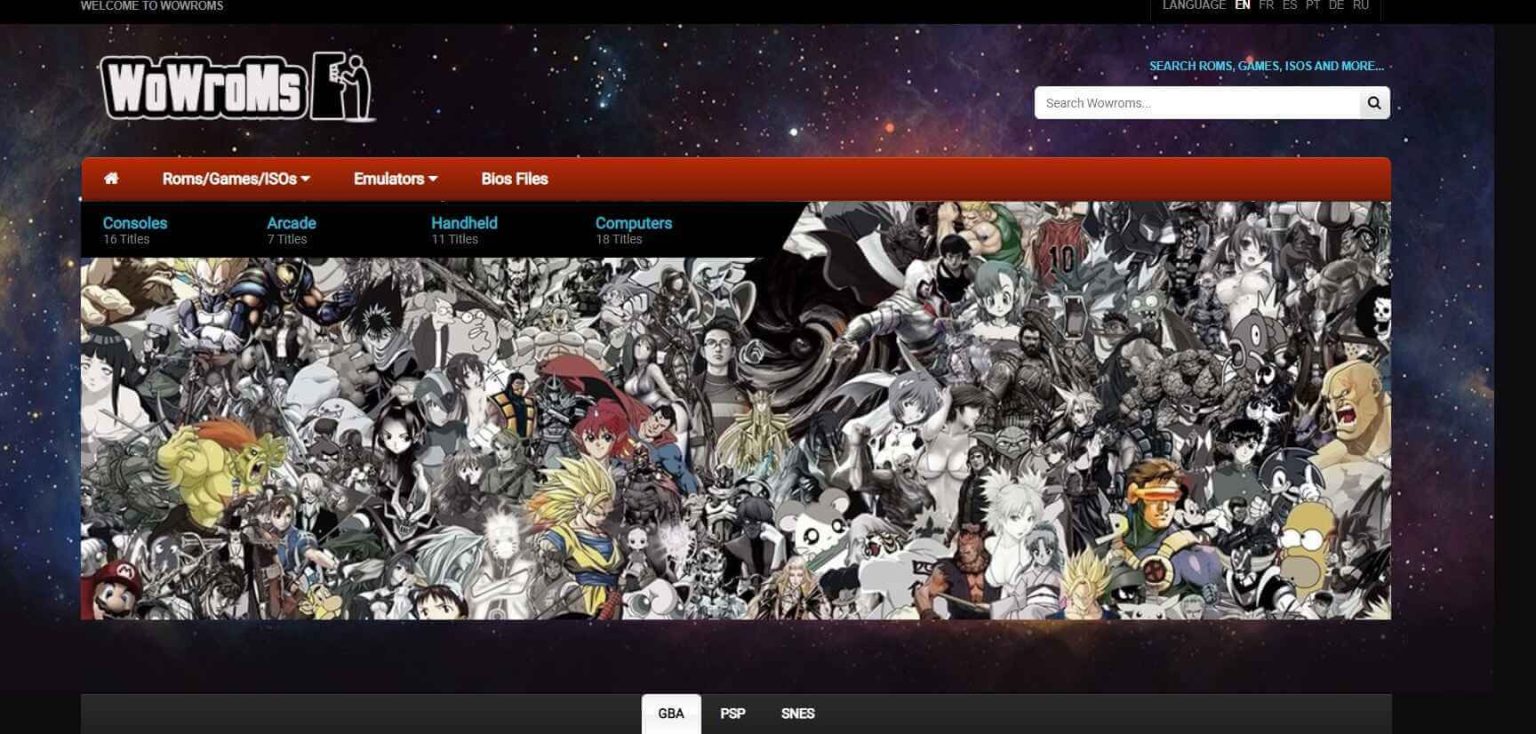
Task: Expand the Emulators dropdown menu
Action: (x=395, y=179)
